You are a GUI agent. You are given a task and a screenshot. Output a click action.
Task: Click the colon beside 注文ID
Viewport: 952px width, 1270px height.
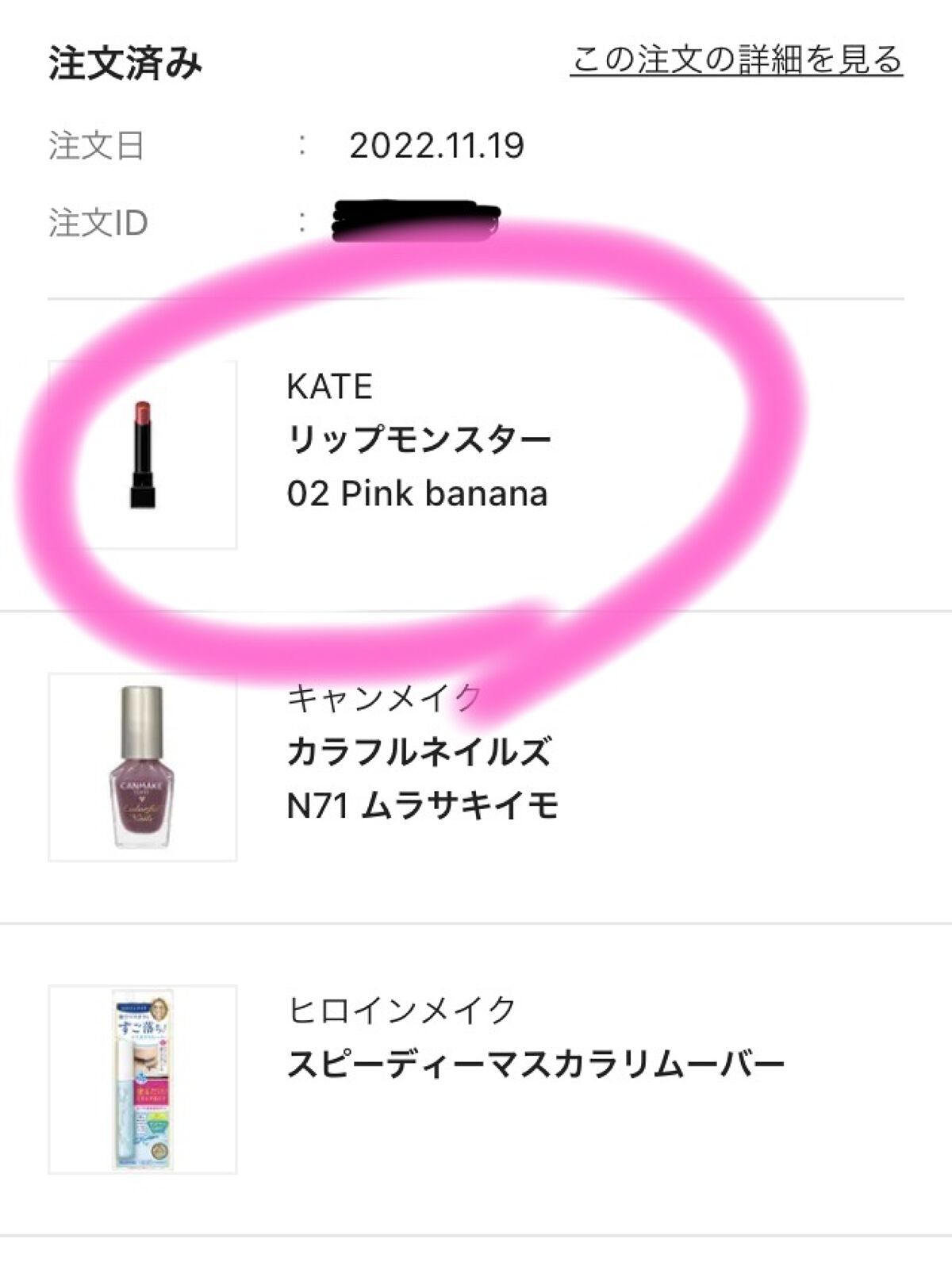point(302,223)
